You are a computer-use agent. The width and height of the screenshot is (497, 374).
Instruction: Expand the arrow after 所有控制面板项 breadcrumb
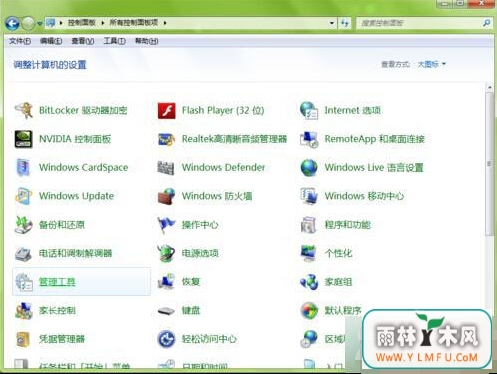pyautogui.click(x=165, y=23)
